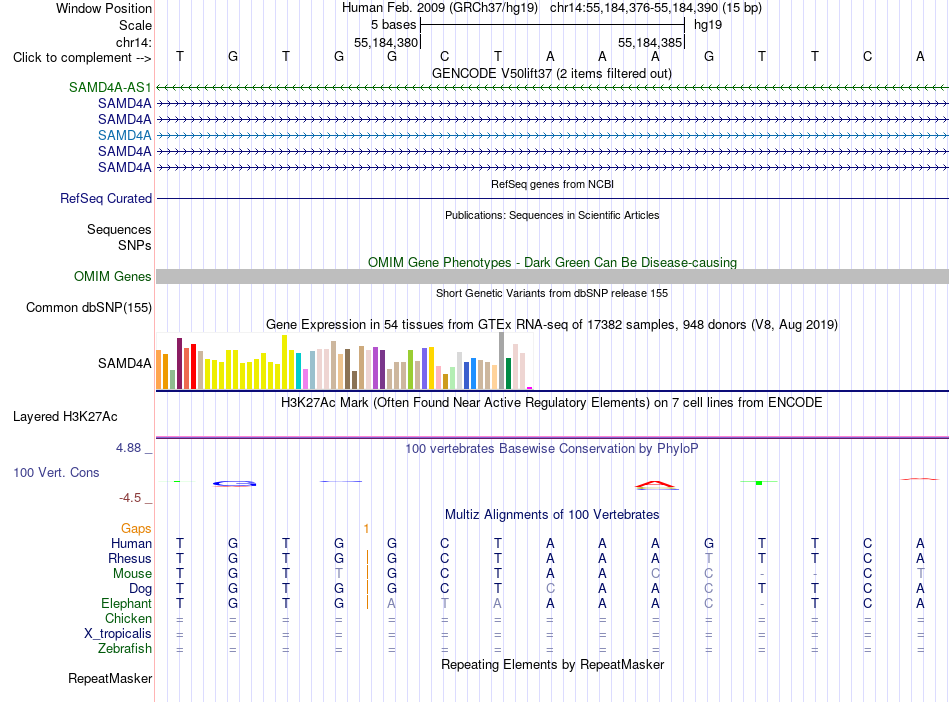Click the Publications Sequences track label
Viewport: 950px width, 702px height.
click(119, 230)
